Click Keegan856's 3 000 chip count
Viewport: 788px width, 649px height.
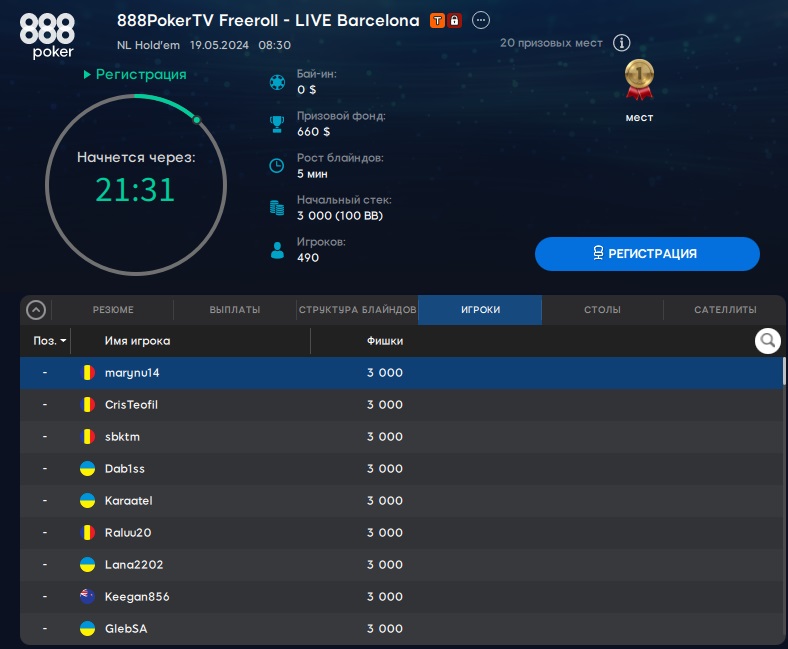coord(384,597)
